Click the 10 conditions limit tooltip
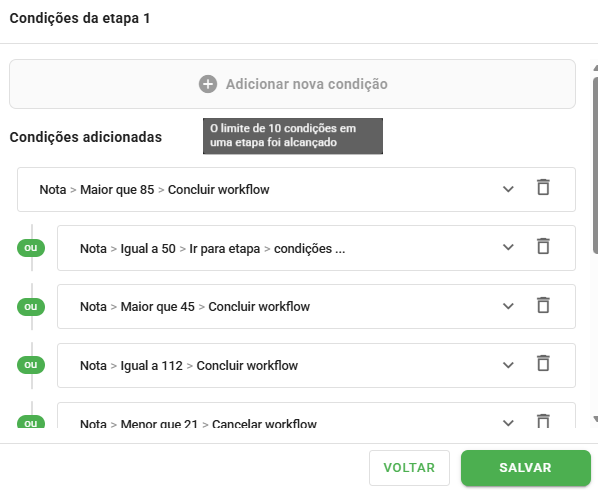Image resolution: width=598 pixels, height=490 pixels. 293,136
